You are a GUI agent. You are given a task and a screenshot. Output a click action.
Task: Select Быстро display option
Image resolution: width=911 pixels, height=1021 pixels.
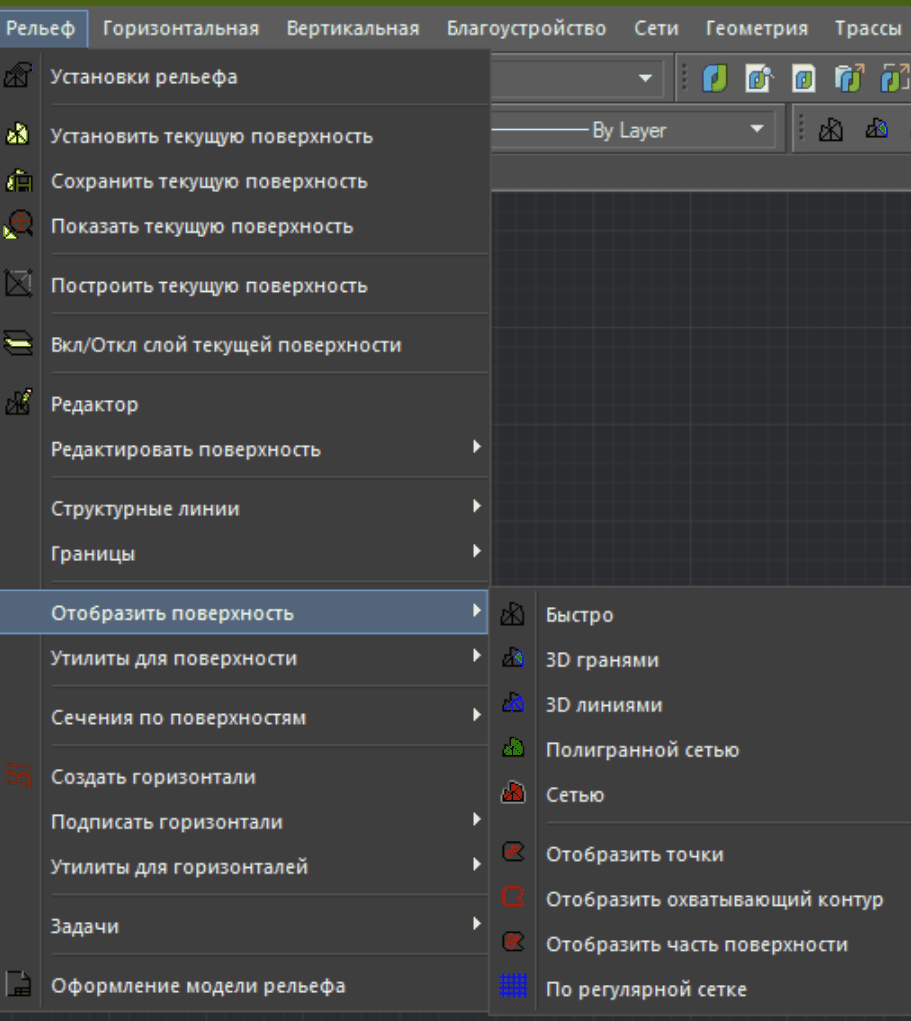coord(579,615)
